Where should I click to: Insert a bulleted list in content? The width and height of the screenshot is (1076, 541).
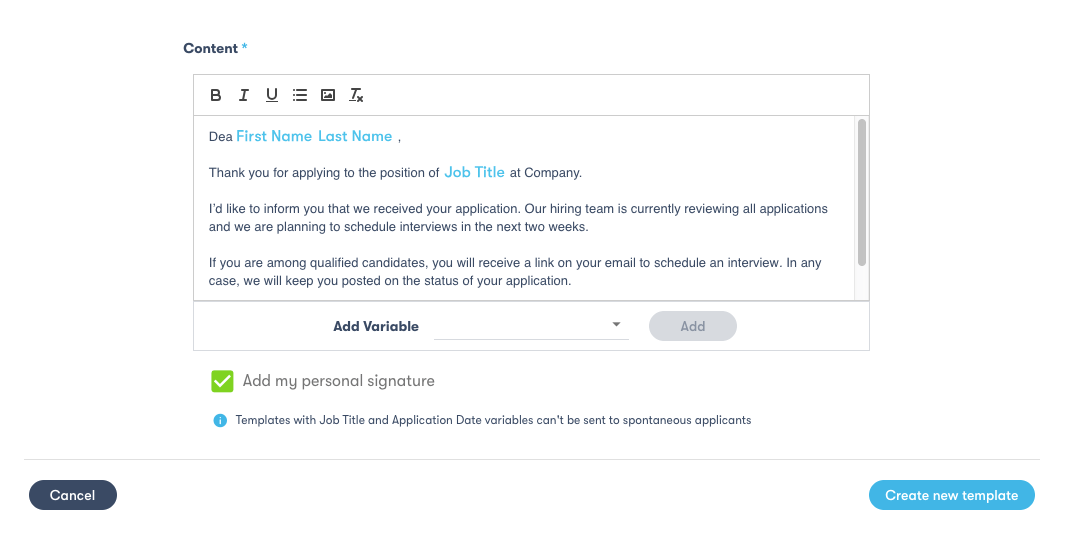click(300, 95)
